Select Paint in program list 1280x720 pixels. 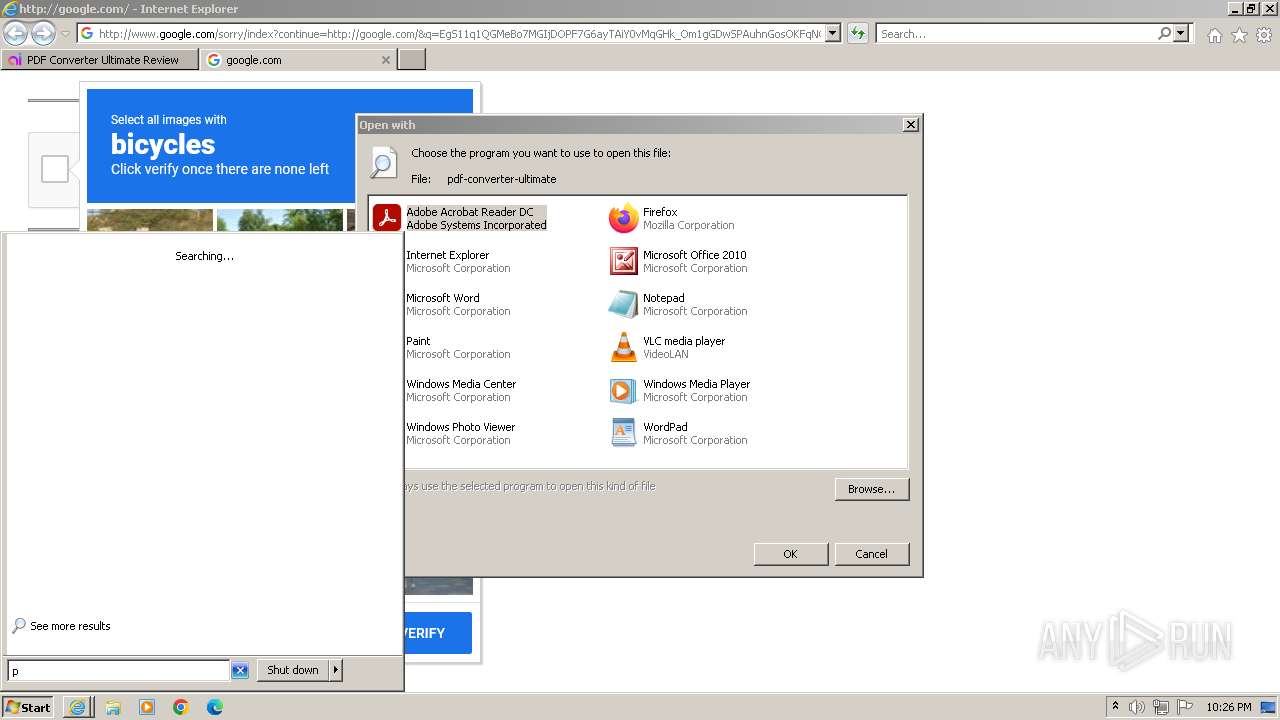458,347
